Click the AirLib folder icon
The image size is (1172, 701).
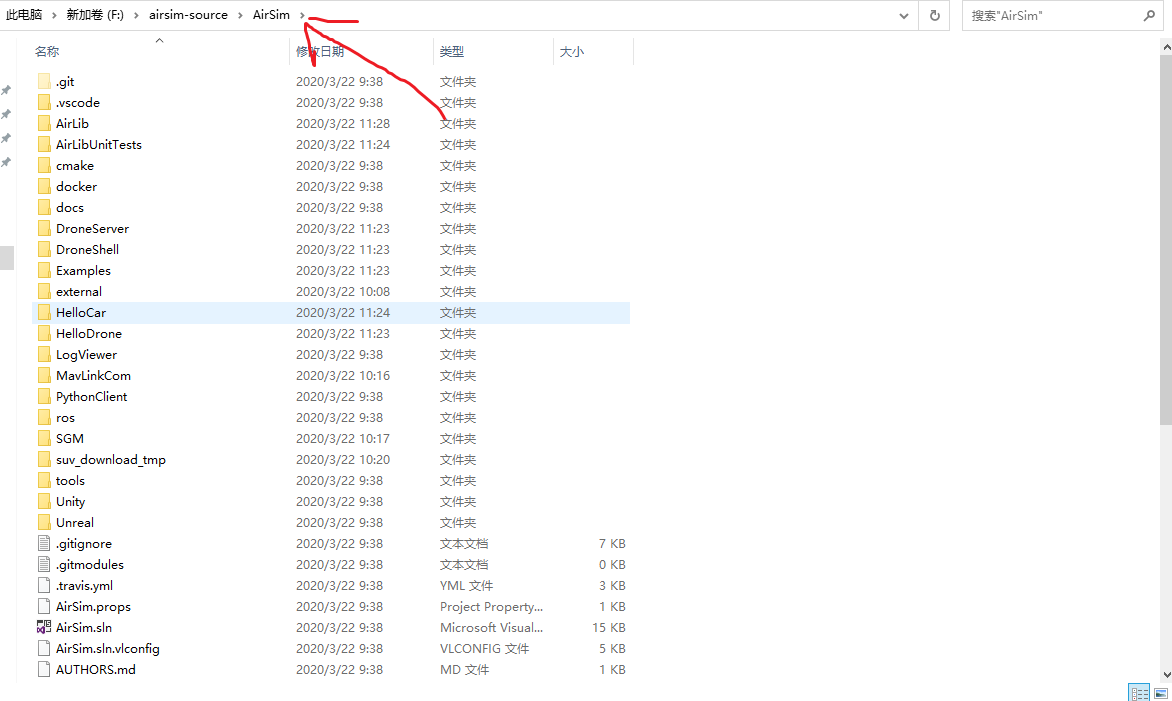(44, 123)
